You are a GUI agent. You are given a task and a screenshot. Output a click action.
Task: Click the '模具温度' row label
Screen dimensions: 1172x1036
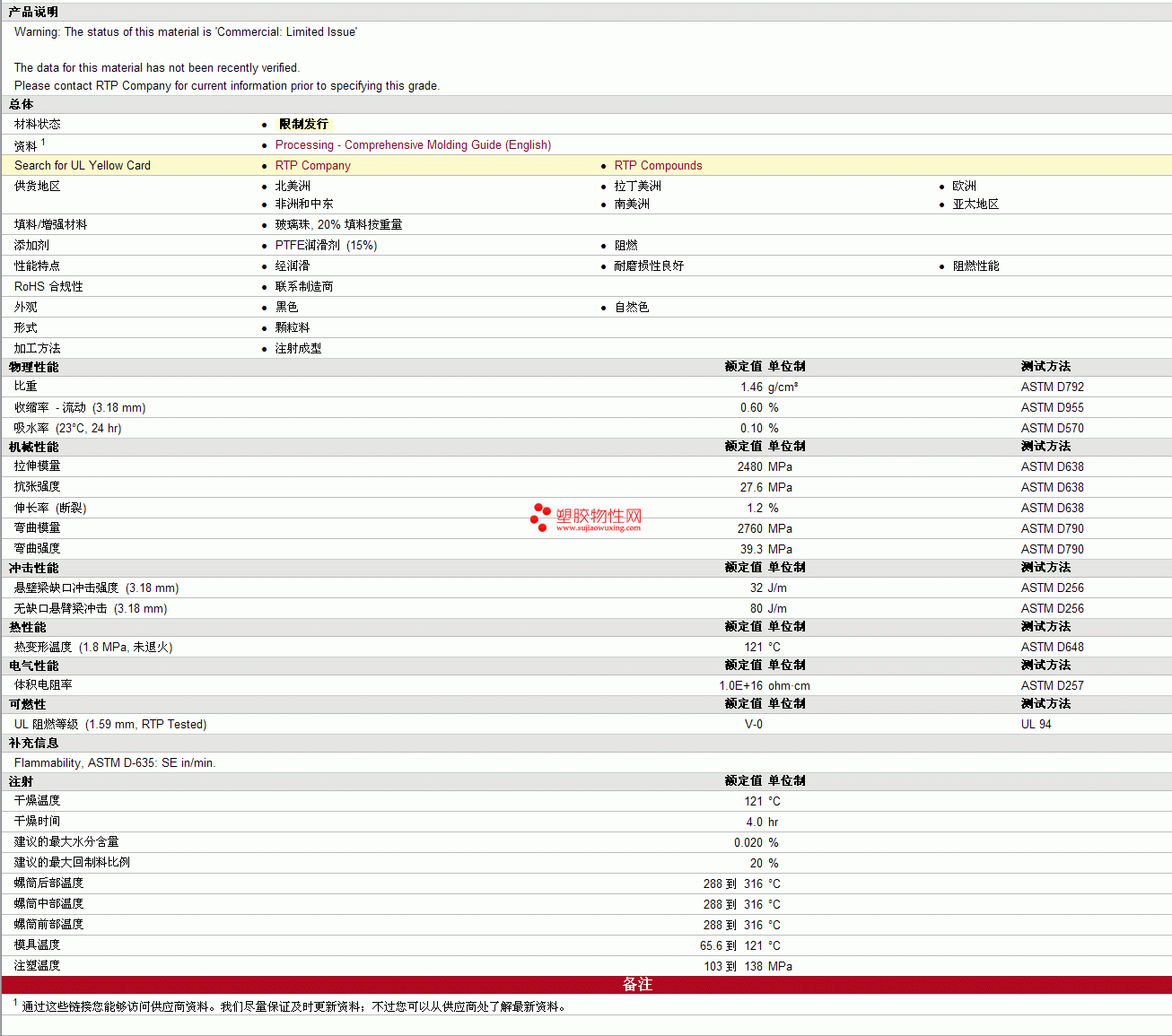37,945
